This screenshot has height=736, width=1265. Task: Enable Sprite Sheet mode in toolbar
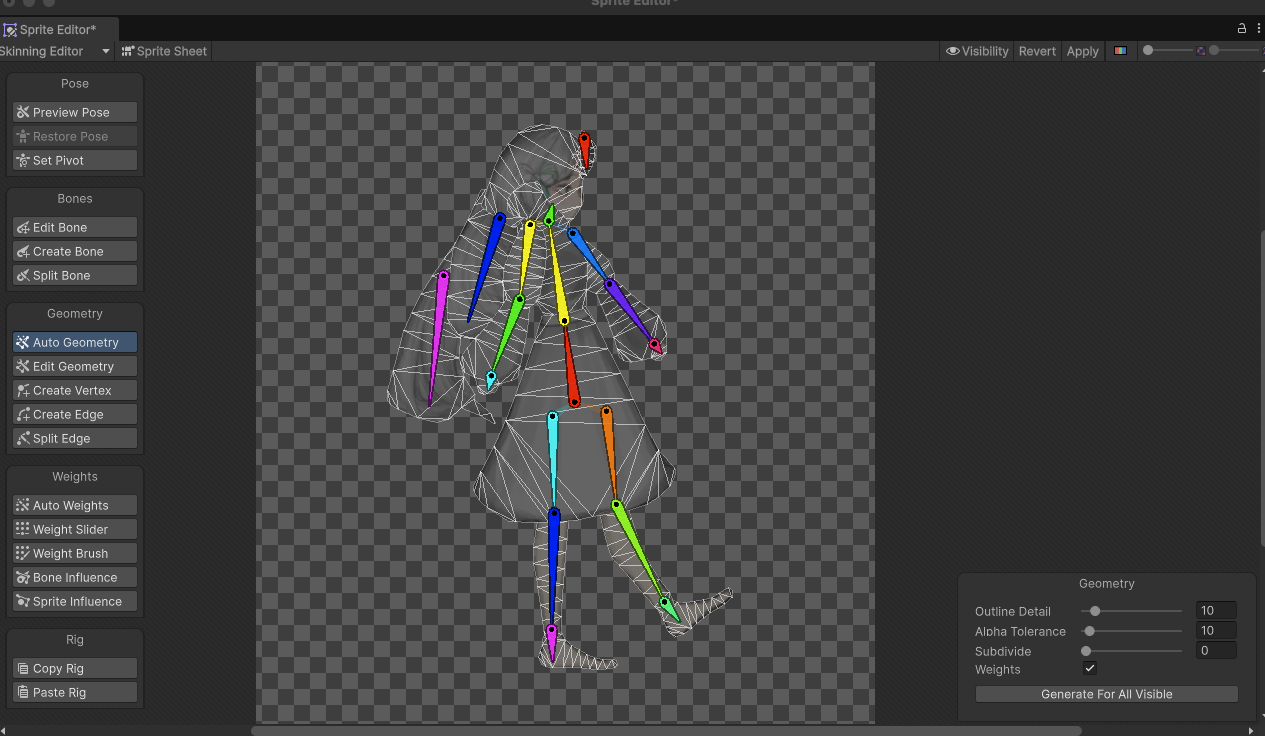(x=164, y=51)
